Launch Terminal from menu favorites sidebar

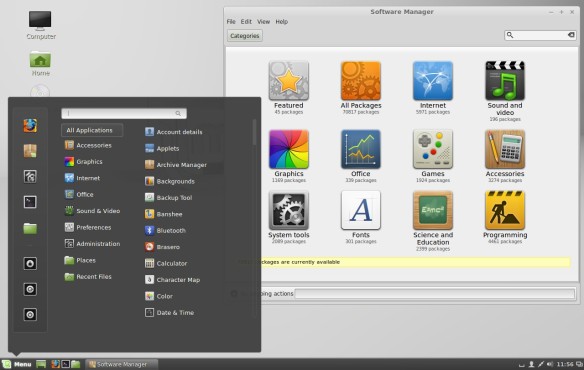pyautogui.click(x=30, y=202)
